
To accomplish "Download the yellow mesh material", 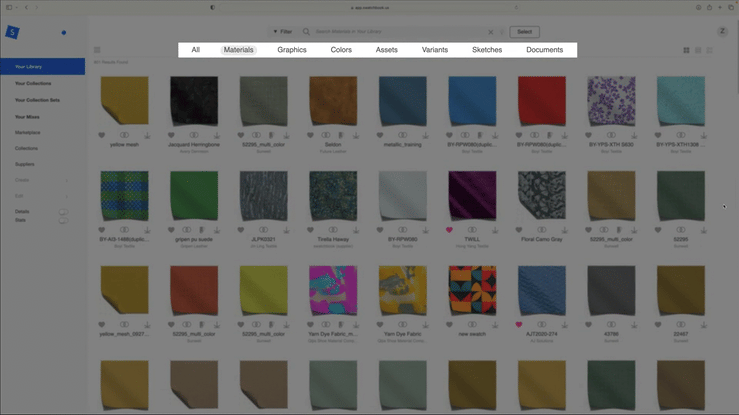I will [147, 136].
